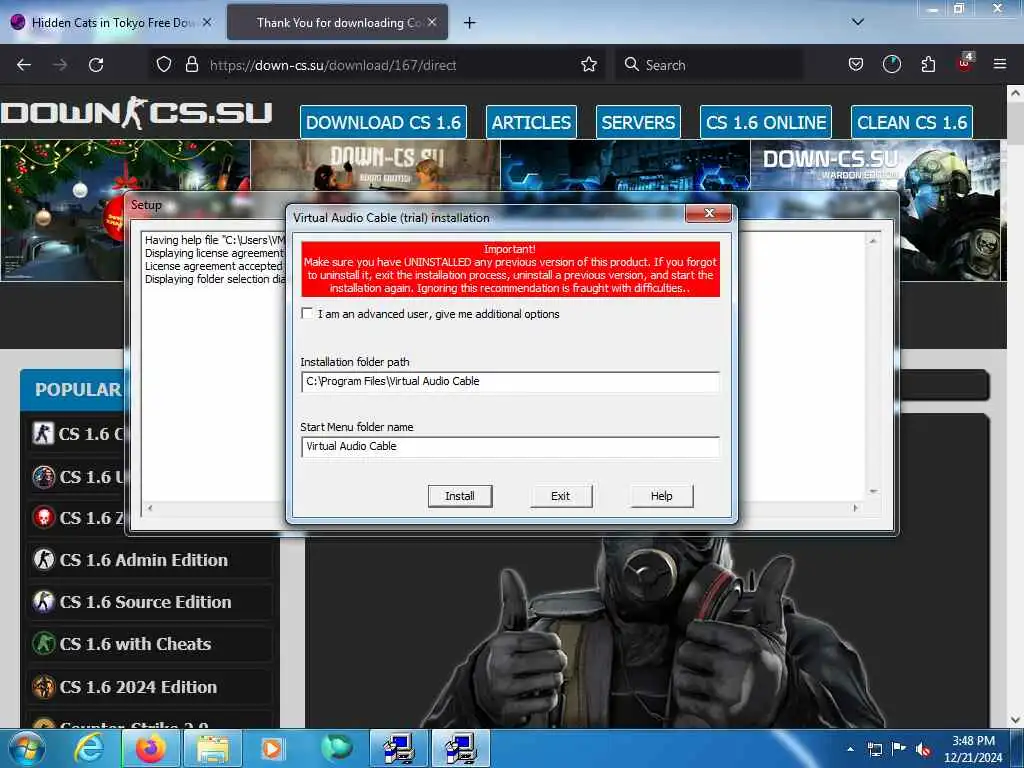Switch to the second setup installer taskbar icon
Screen dimensions: 1024x768
tap(461, 748)
